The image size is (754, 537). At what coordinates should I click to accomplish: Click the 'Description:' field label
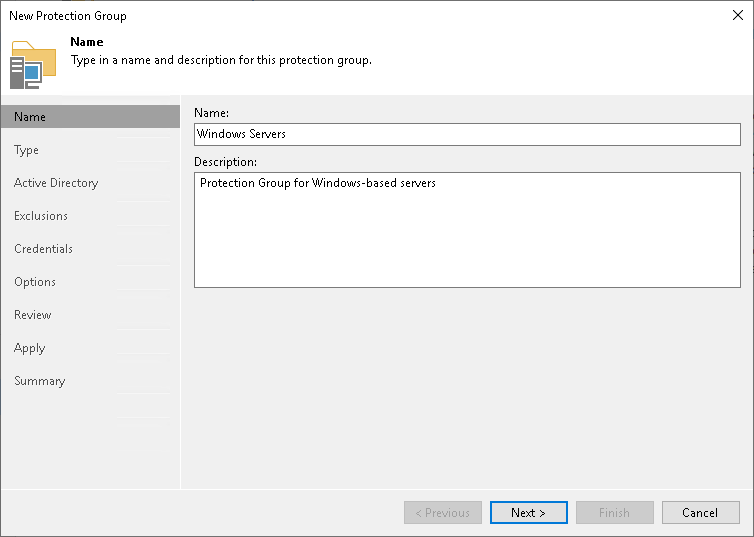click(226, 162)
